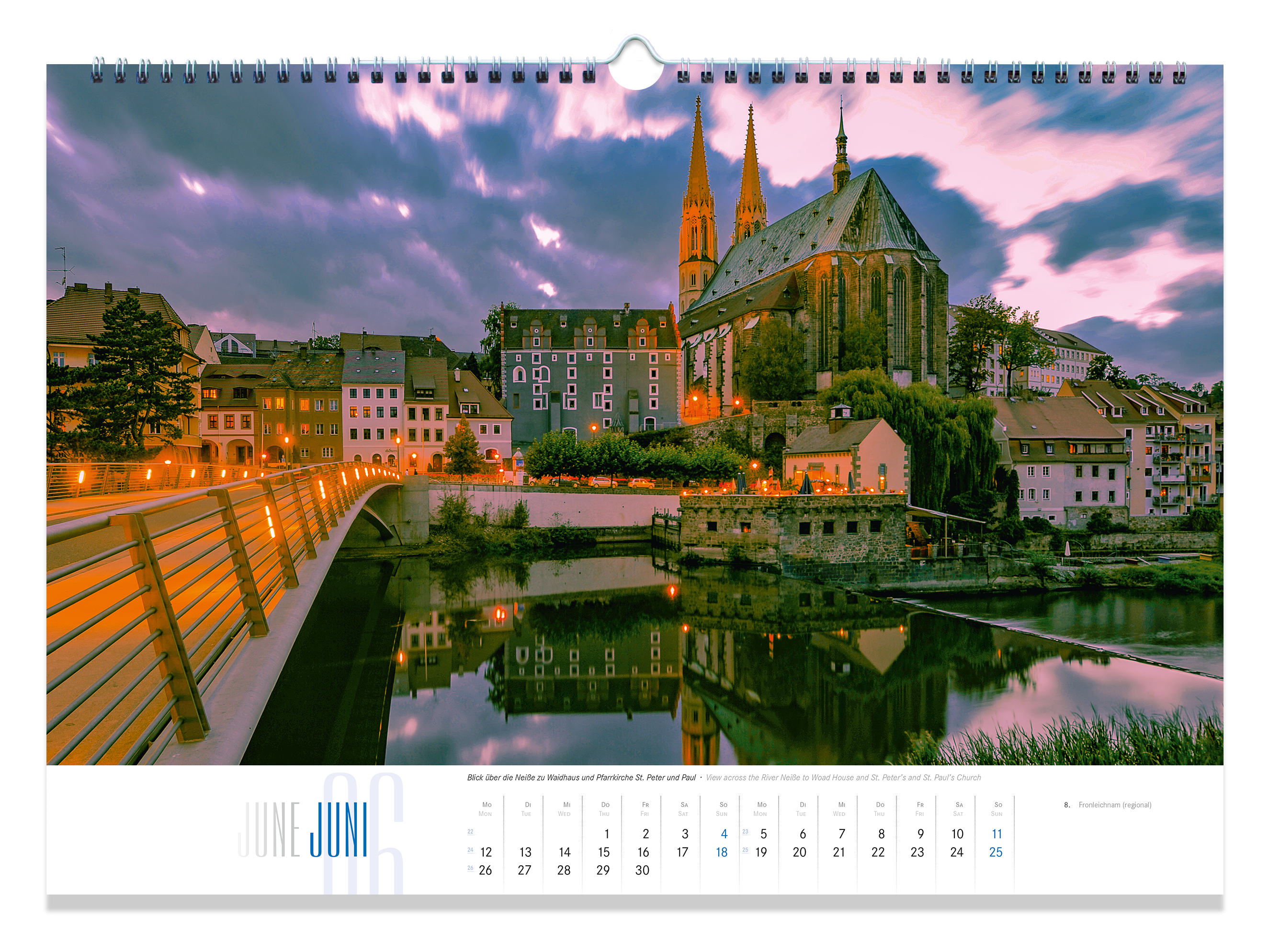Click the 'Sa Sat' header above date 10
Viewport: 1269px width, 952px height.
(x=958, y=809)
